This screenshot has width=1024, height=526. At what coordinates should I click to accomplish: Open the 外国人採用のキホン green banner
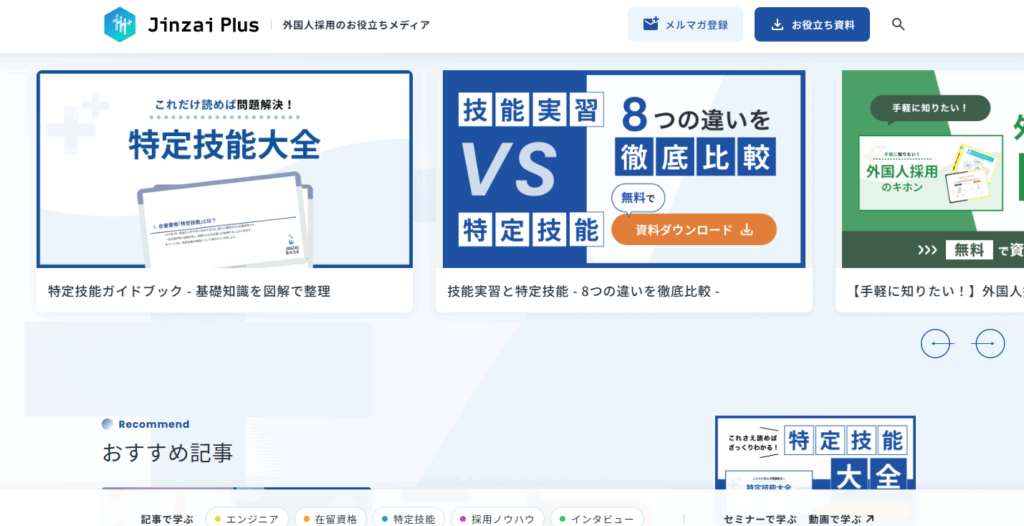[932, 169]
